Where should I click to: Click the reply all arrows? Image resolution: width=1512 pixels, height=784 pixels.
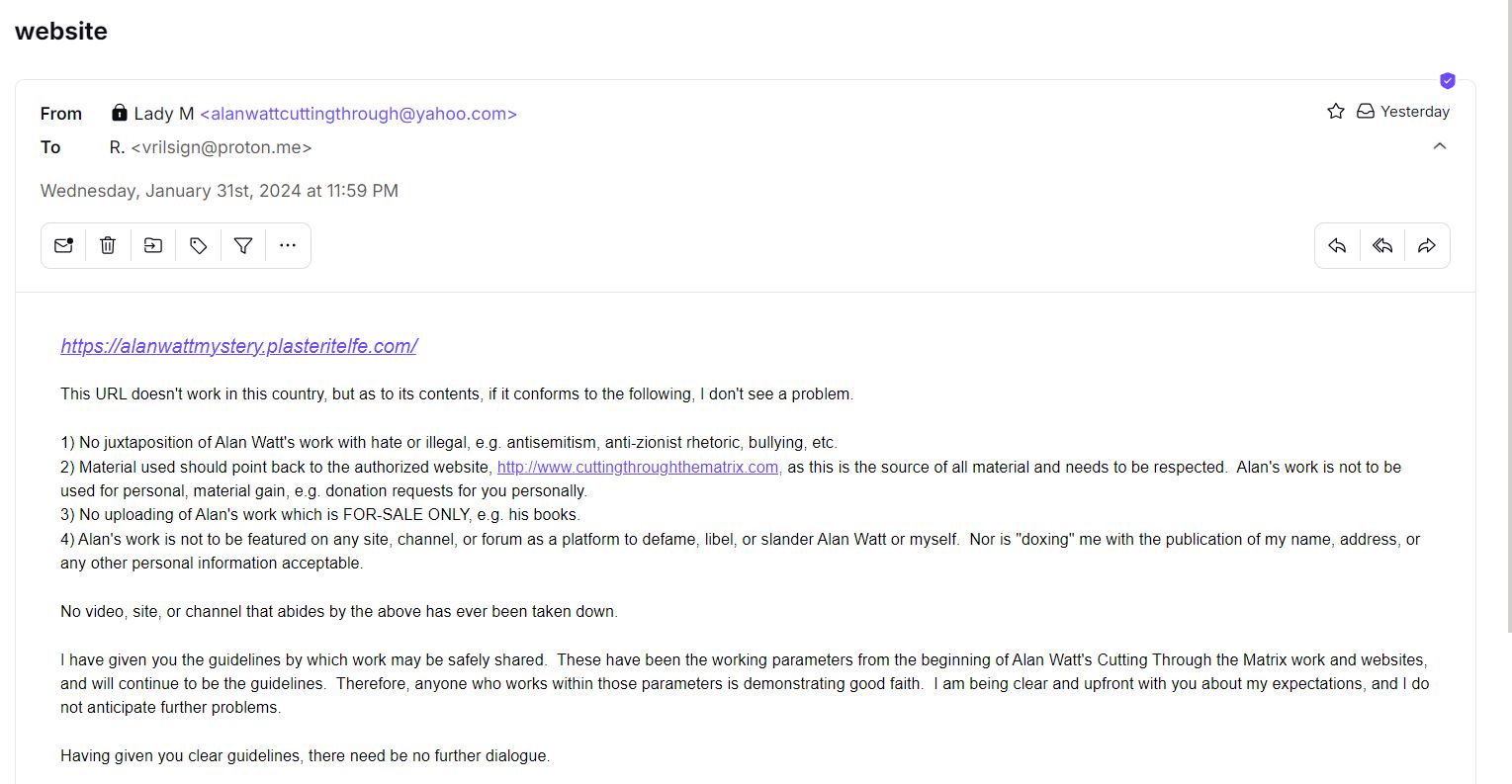(1382, 245)
